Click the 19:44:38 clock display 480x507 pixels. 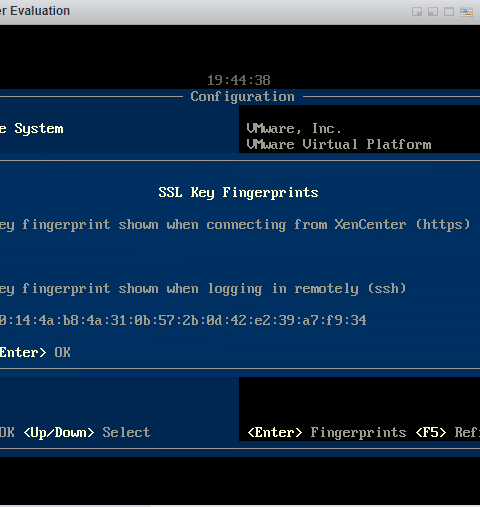[x=239, y=80]
